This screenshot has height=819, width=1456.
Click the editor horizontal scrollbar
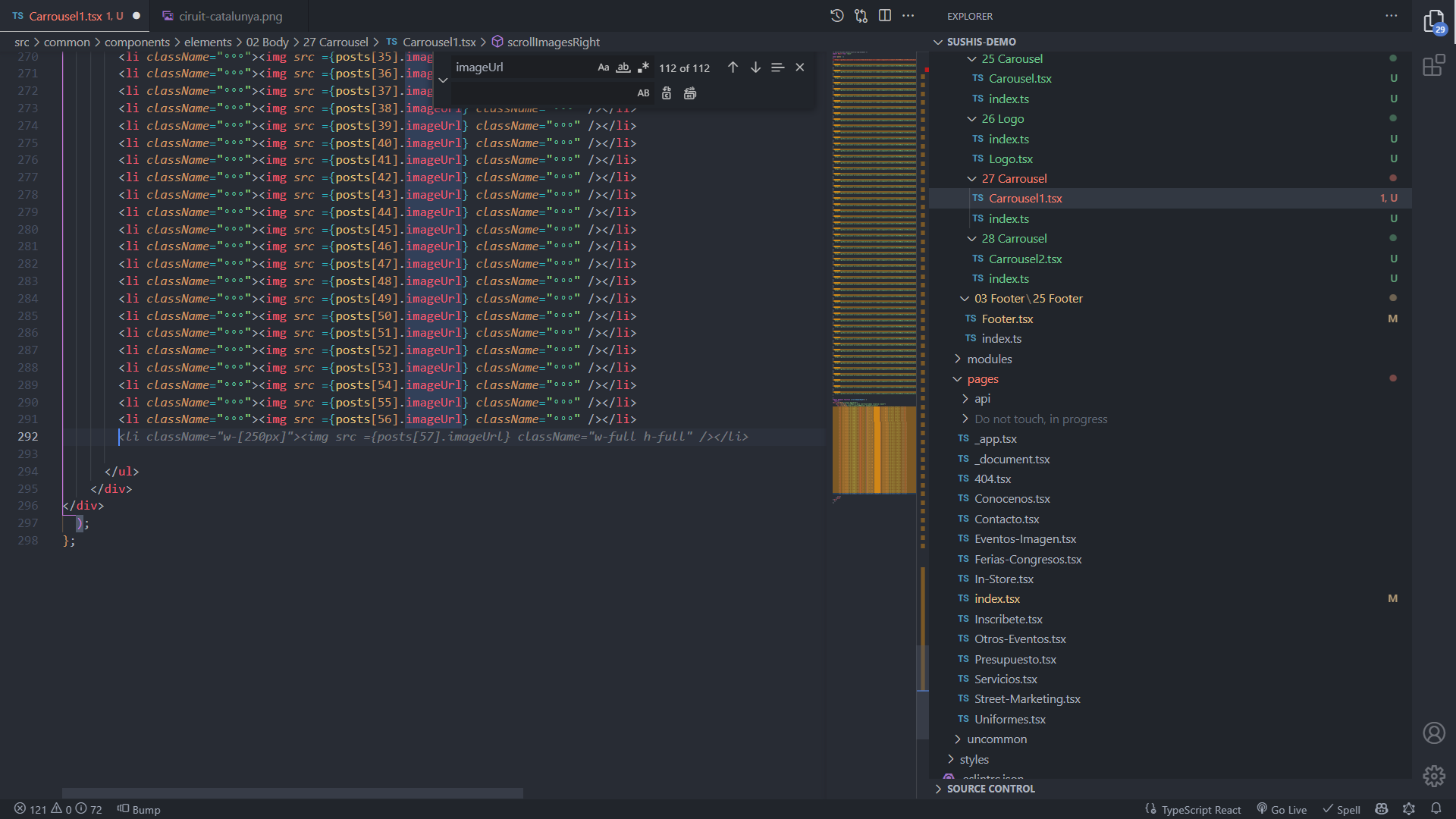(293, 792)
